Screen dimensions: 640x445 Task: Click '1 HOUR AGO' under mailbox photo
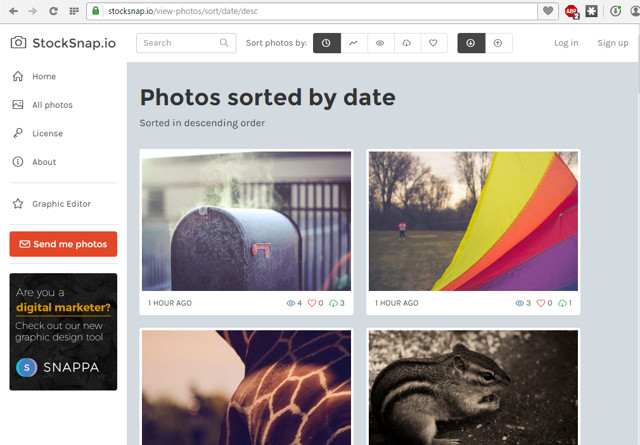pyautogui.click(x=170, y=303)
